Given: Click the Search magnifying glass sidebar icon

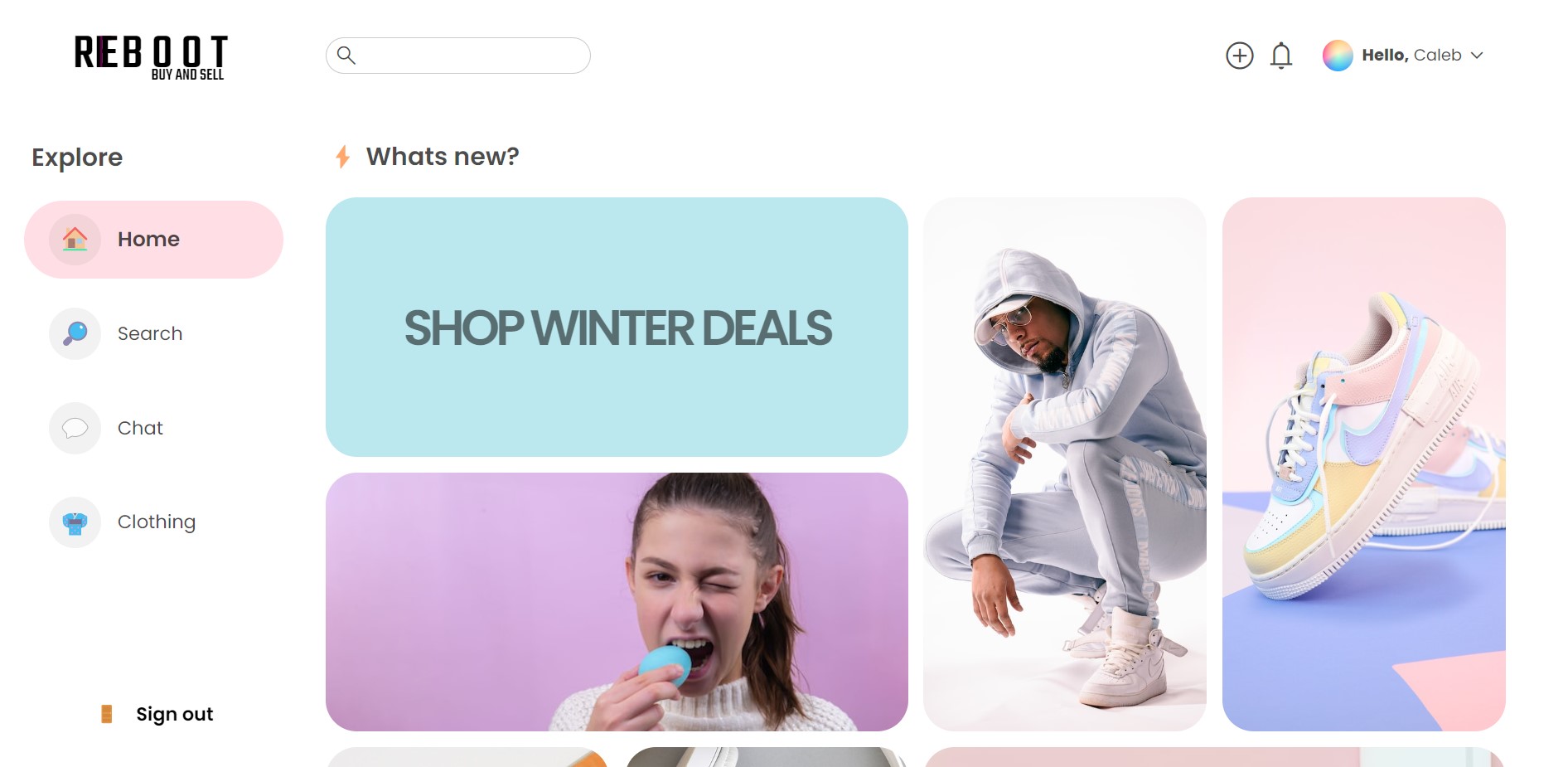Looking at the screenshot, I should pyautogui.click(x=75, y=333).
